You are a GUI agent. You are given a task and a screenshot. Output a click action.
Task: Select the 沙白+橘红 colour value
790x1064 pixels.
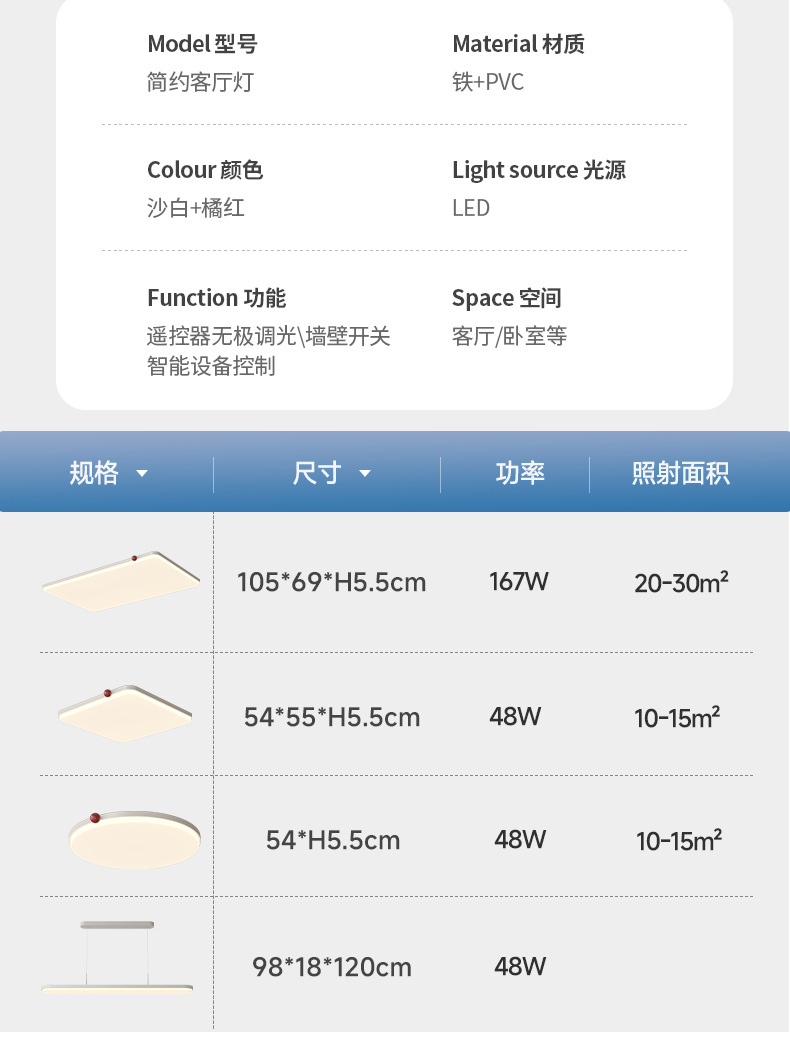click(x=196, y=208)
